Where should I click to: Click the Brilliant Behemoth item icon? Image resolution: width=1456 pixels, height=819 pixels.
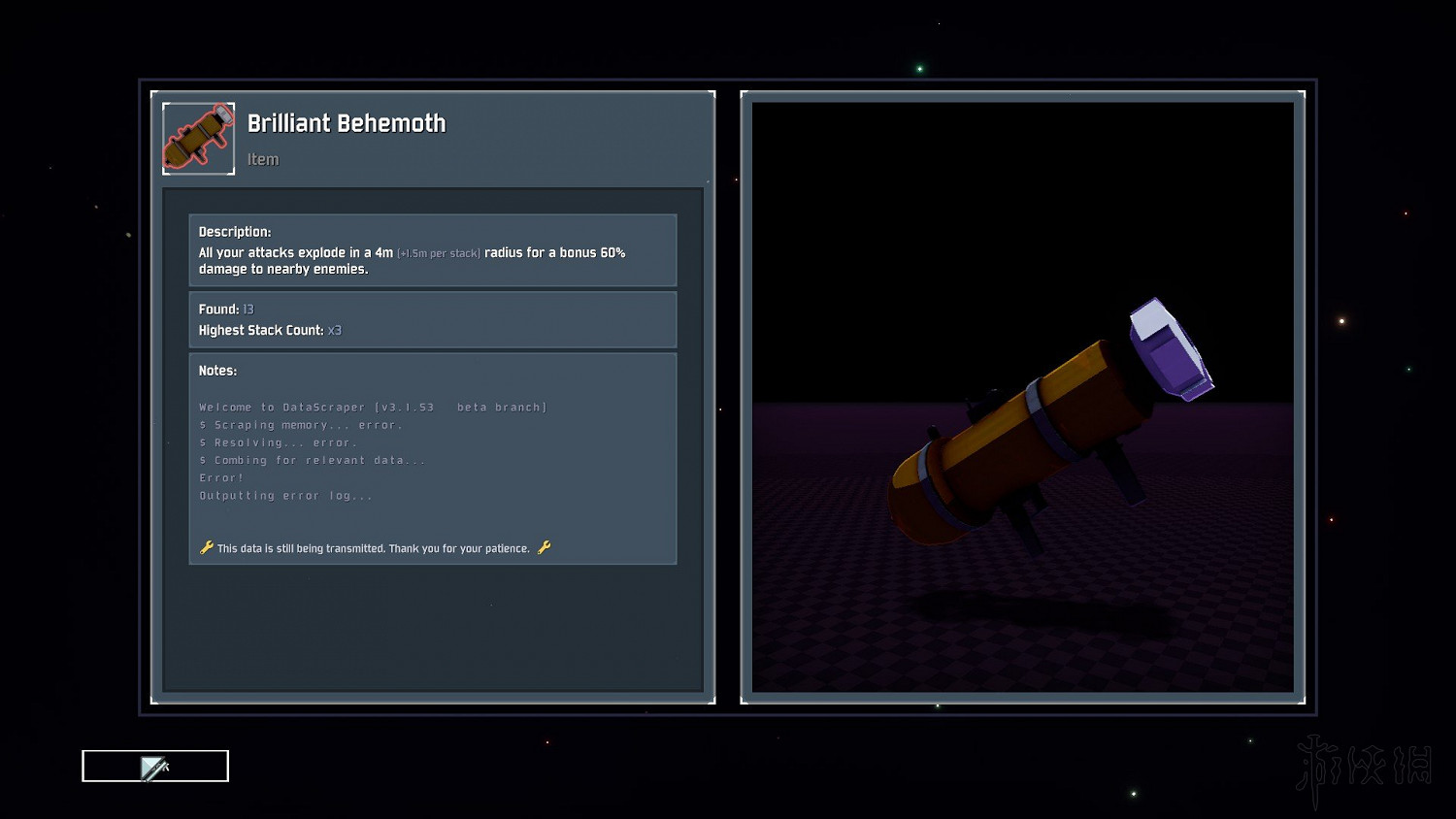click(x=198, y=139)
